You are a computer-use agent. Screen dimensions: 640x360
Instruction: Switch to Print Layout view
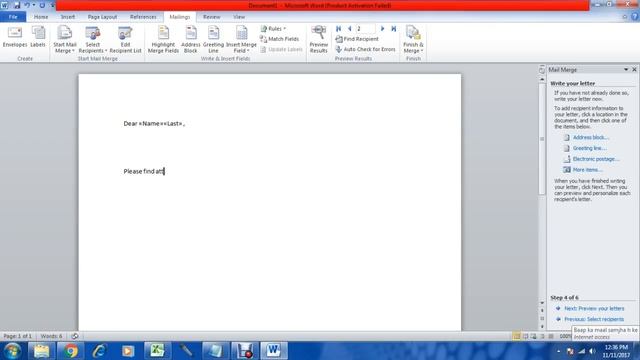point(516,336)
